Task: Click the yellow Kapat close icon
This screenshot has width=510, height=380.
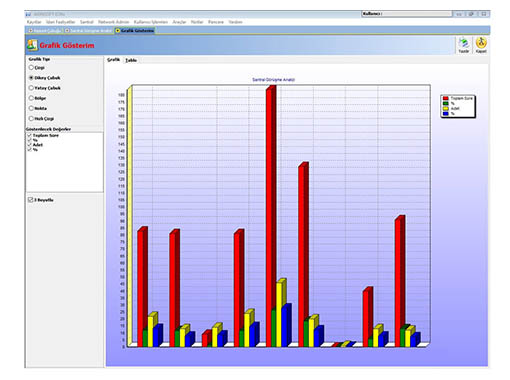Action: [481, 43]
